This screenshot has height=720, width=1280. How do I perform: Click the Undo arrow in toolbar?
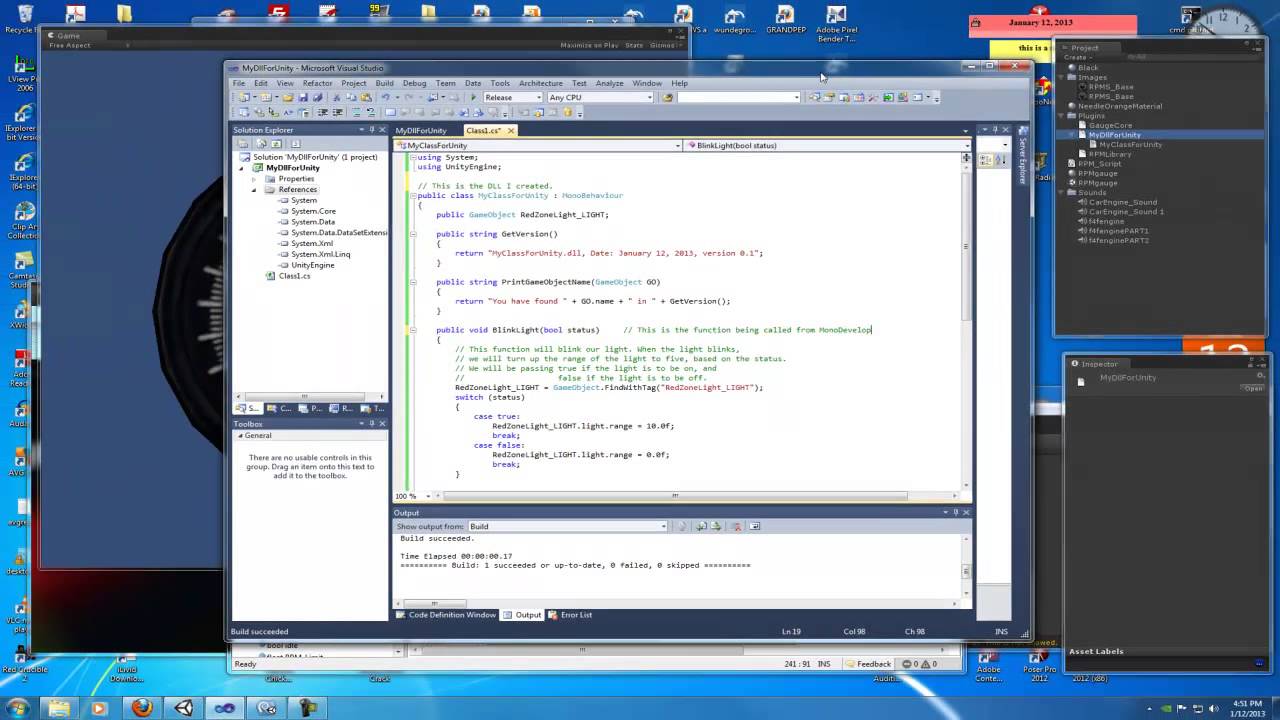point(385,97)
